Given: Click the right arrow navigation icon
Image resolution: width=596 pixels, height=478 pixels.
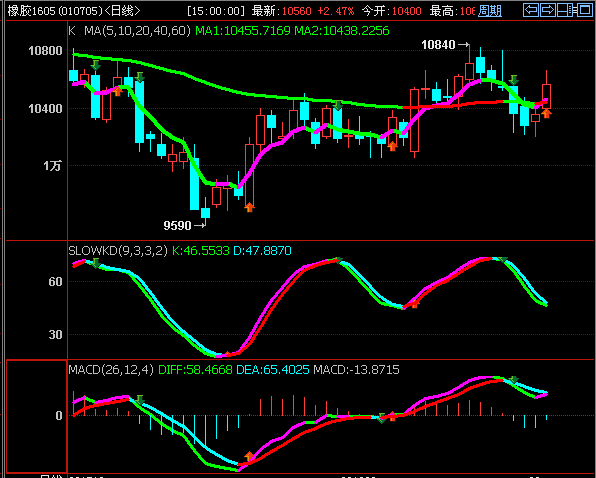Looking at the screenshot, I should click(547, 10).
